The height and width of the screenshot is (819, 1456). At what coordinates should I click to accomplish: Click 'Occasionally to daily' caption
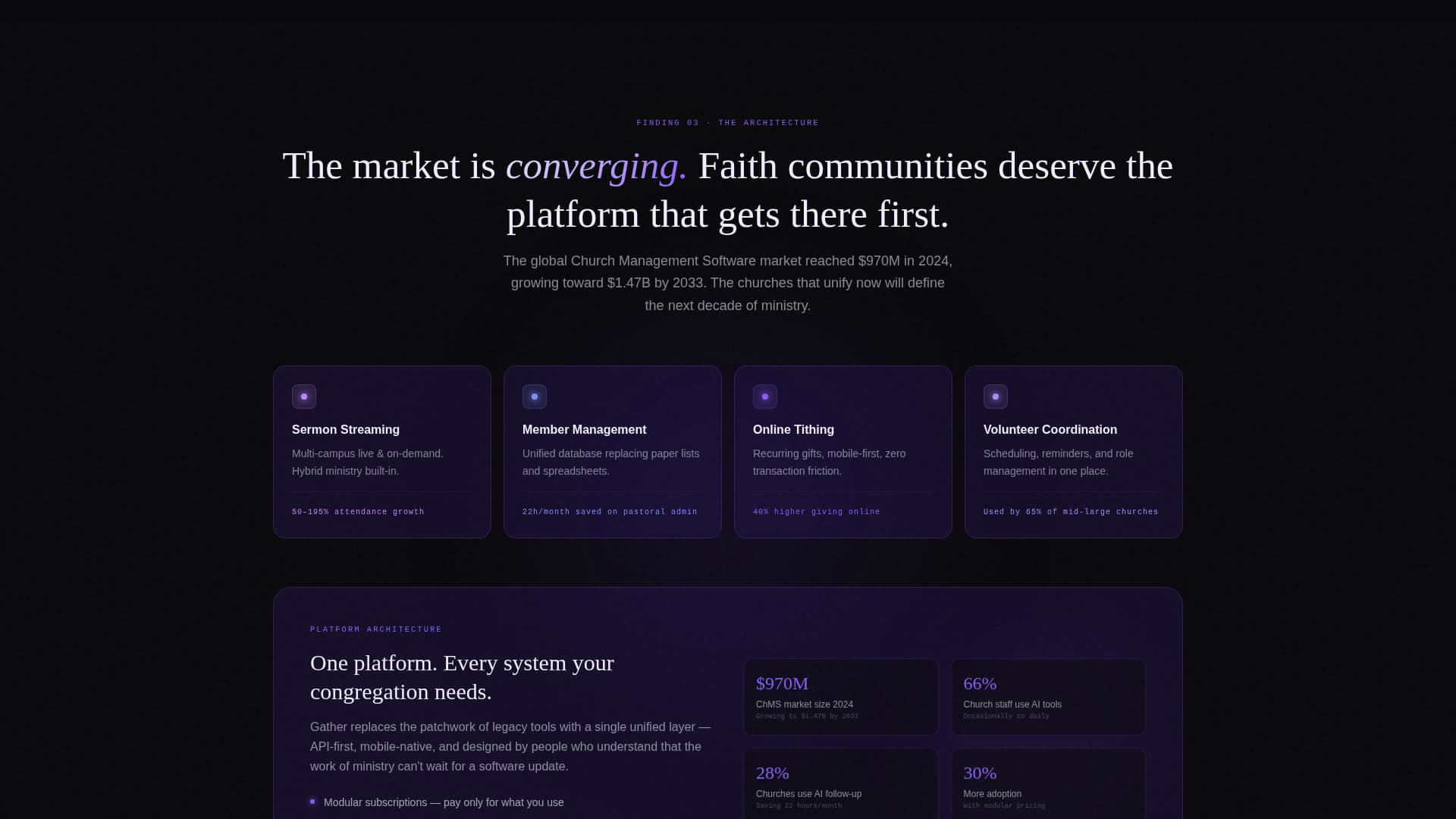(1006, 716)
